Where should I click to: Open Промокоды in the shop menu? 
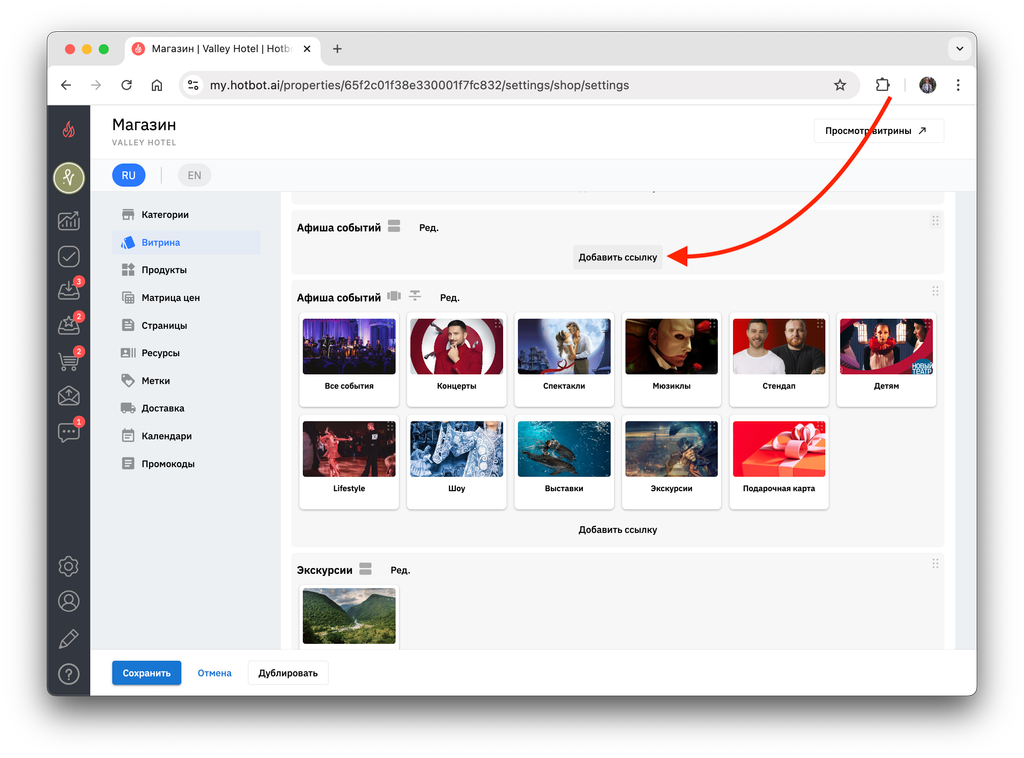tap(186, 464)
